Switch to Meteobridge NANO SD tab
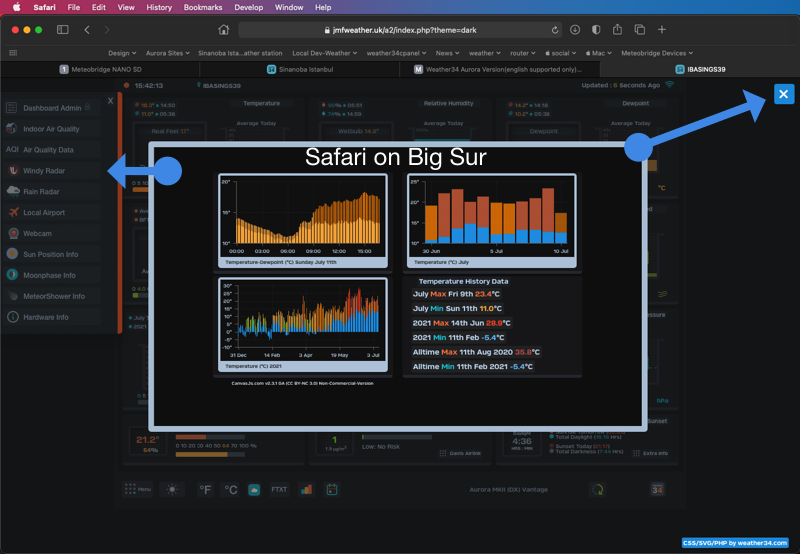800x554 pixels. 100,69
